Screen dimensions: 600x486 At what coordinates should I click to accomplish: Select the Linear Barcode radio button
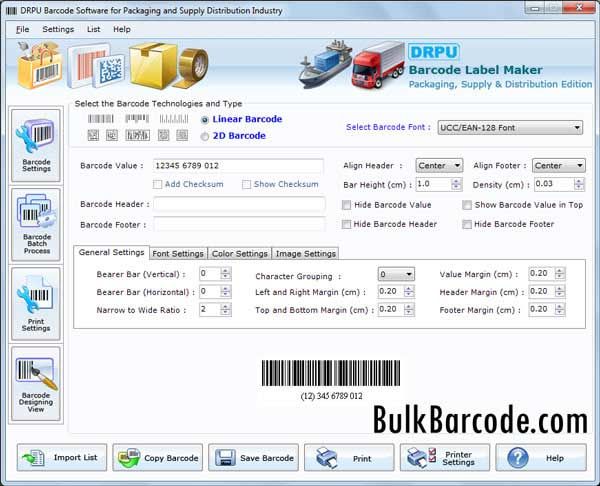205,120
